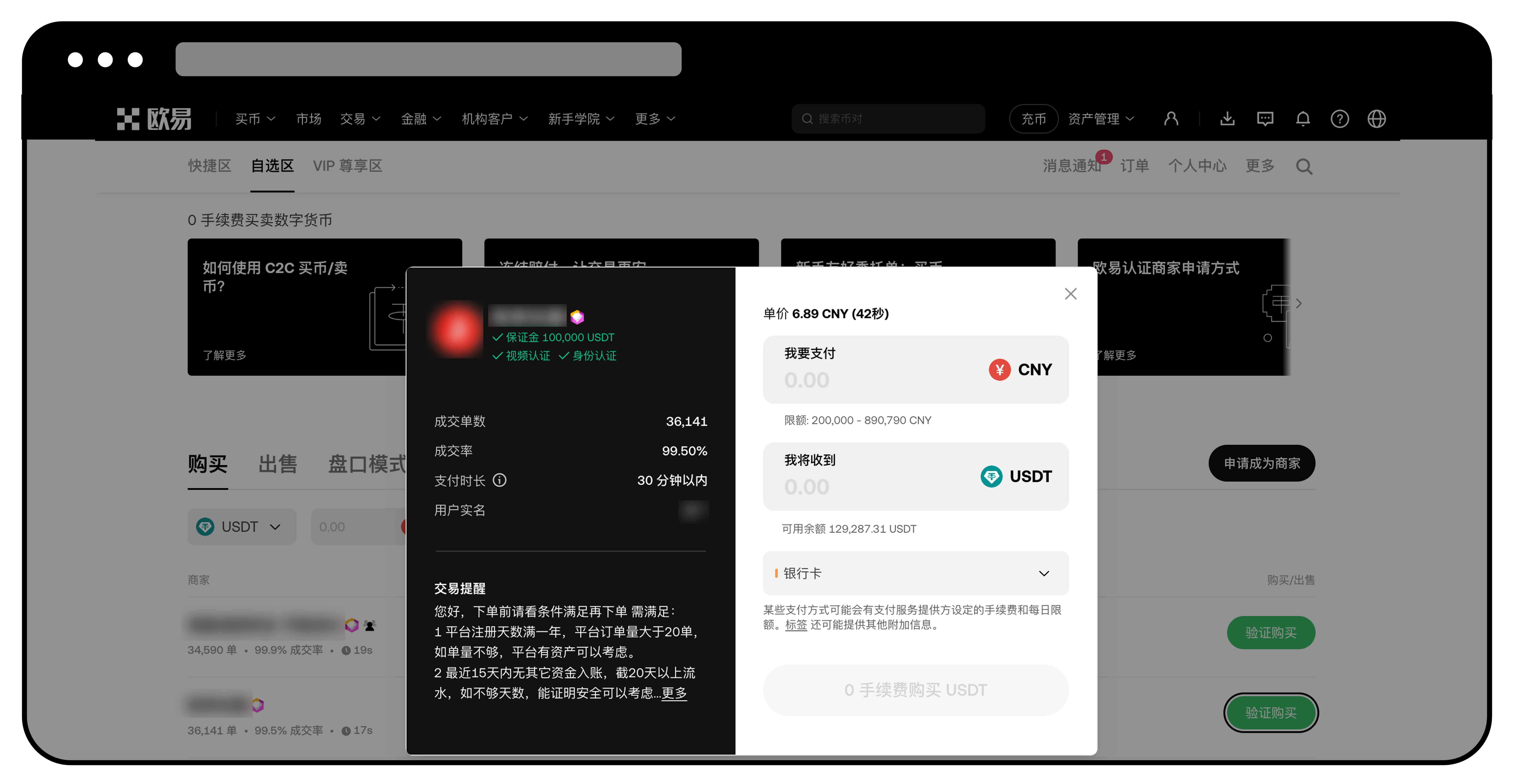1514x784 pixels.
Task: Click the 充币 button
Action: 1033,119
